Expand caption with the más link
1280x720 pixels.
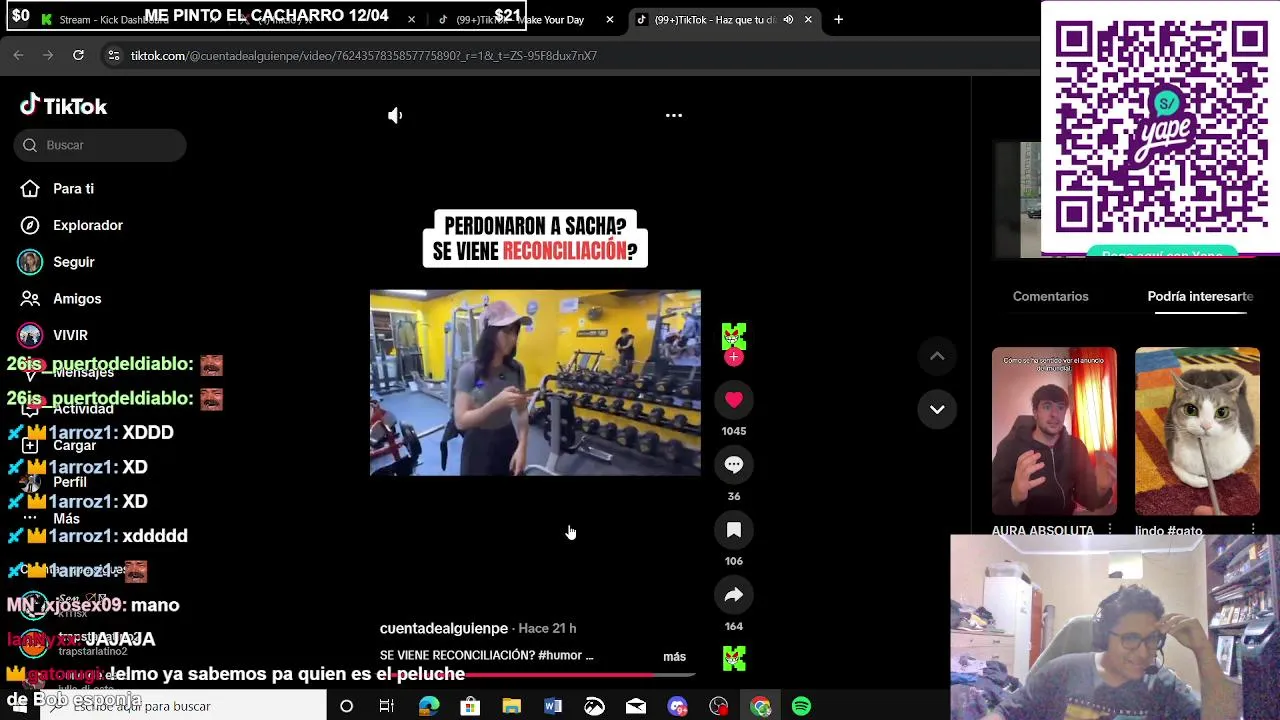tap(674, 657)
